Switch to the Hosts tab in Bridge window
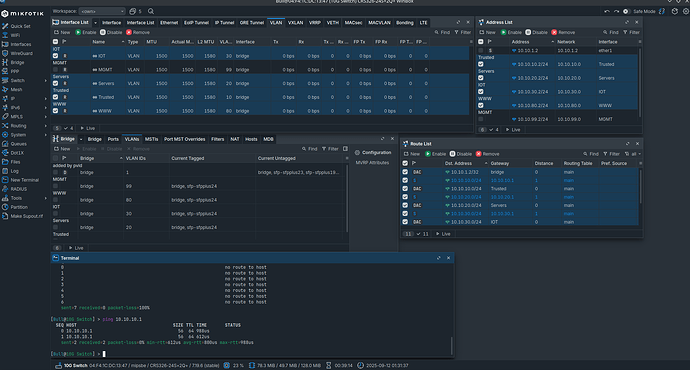This screenshot has width=690, height=370. pos(251,139)
